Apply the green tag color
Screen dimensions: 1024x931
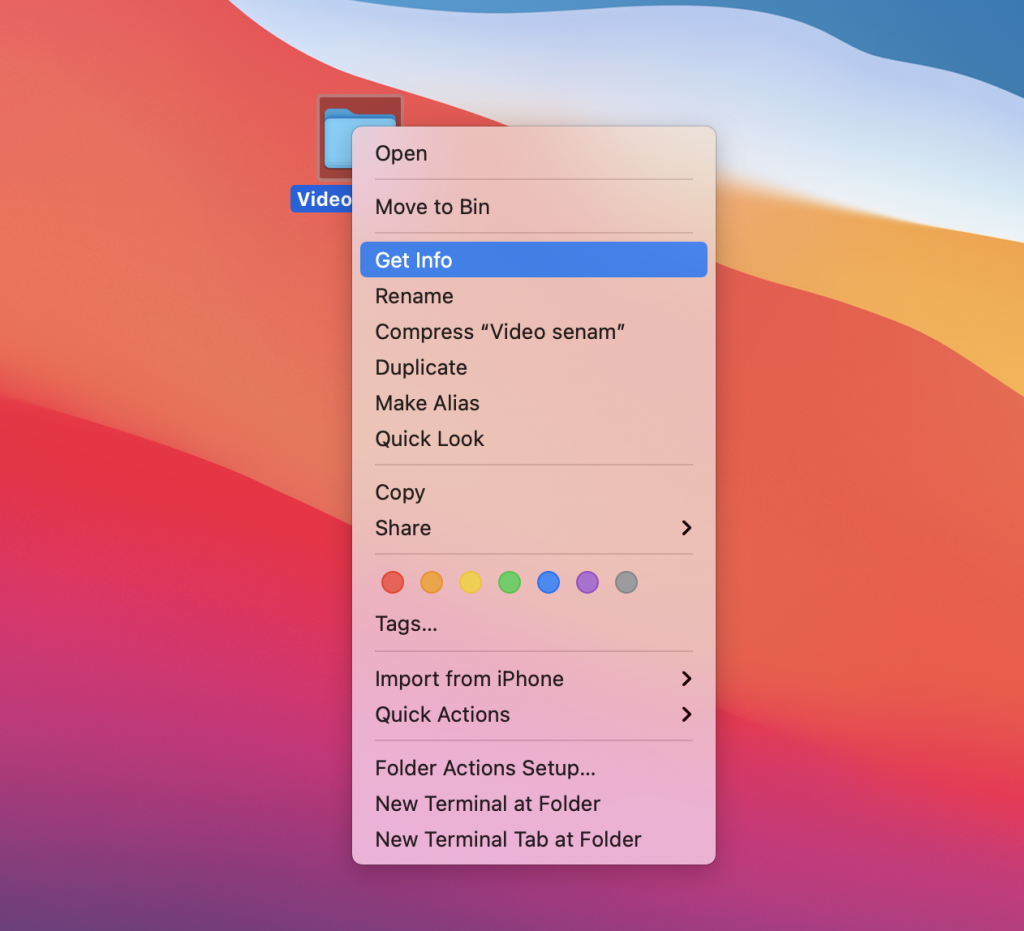click(x=509, y=582)
